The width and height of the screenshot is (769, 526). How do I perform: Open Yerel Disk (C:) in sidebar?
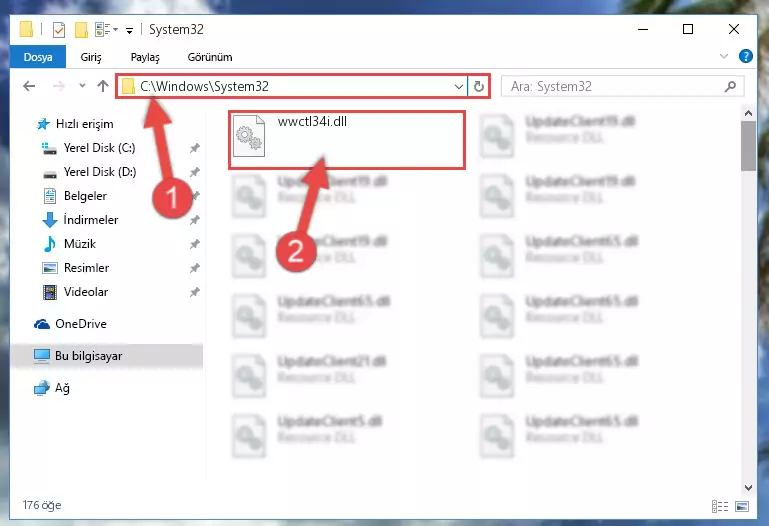coord(100,148)
